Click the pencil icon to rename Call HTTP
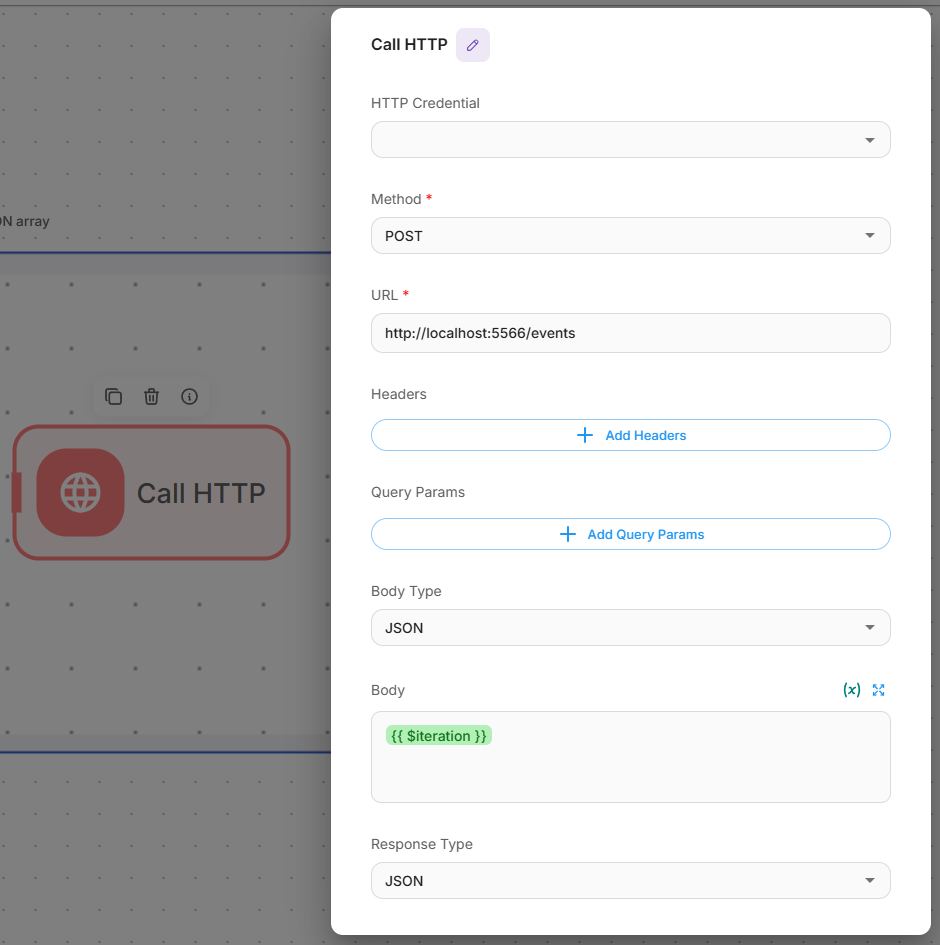 473,45
